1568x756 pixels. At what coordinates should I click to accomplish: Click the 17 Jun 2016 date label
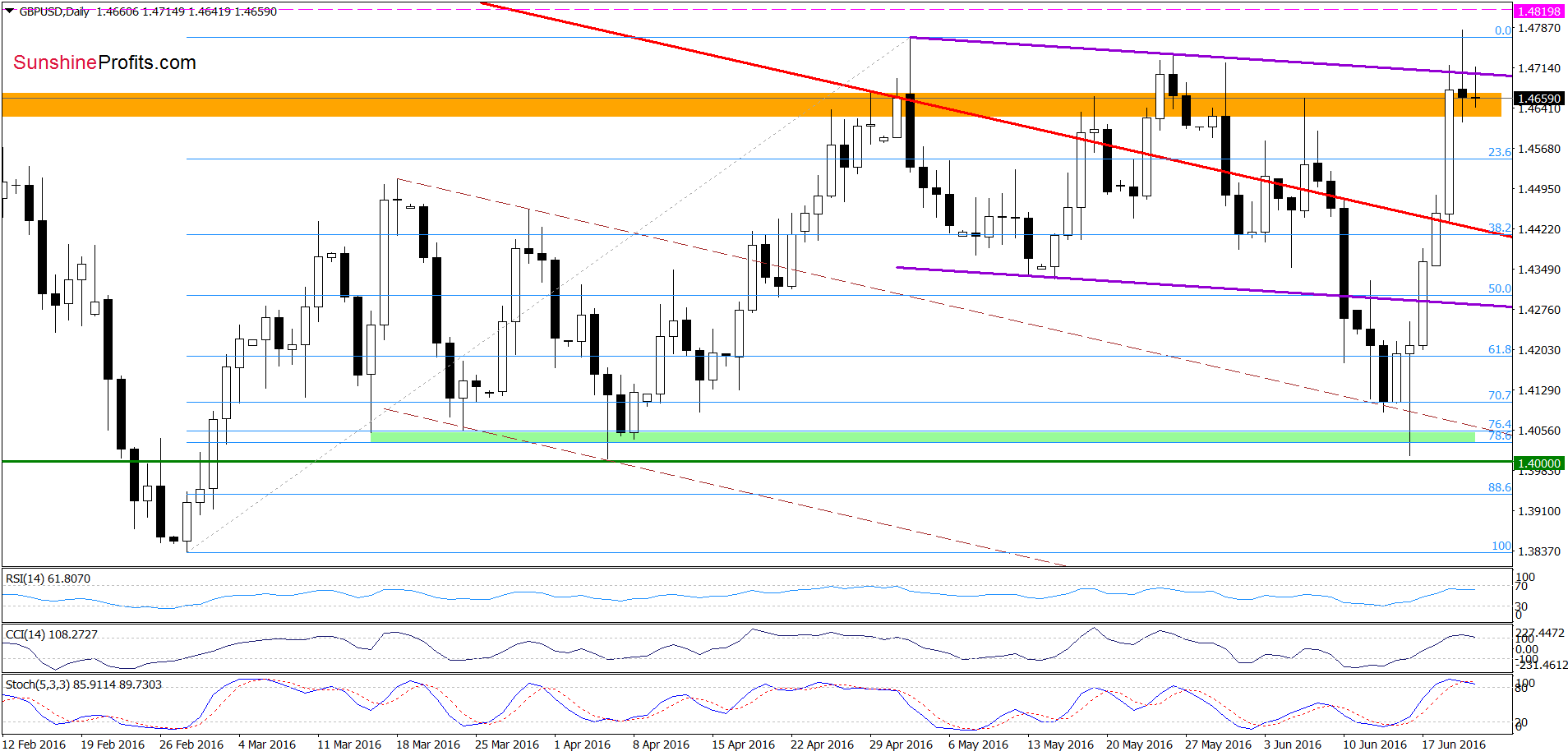point(1454,744)
